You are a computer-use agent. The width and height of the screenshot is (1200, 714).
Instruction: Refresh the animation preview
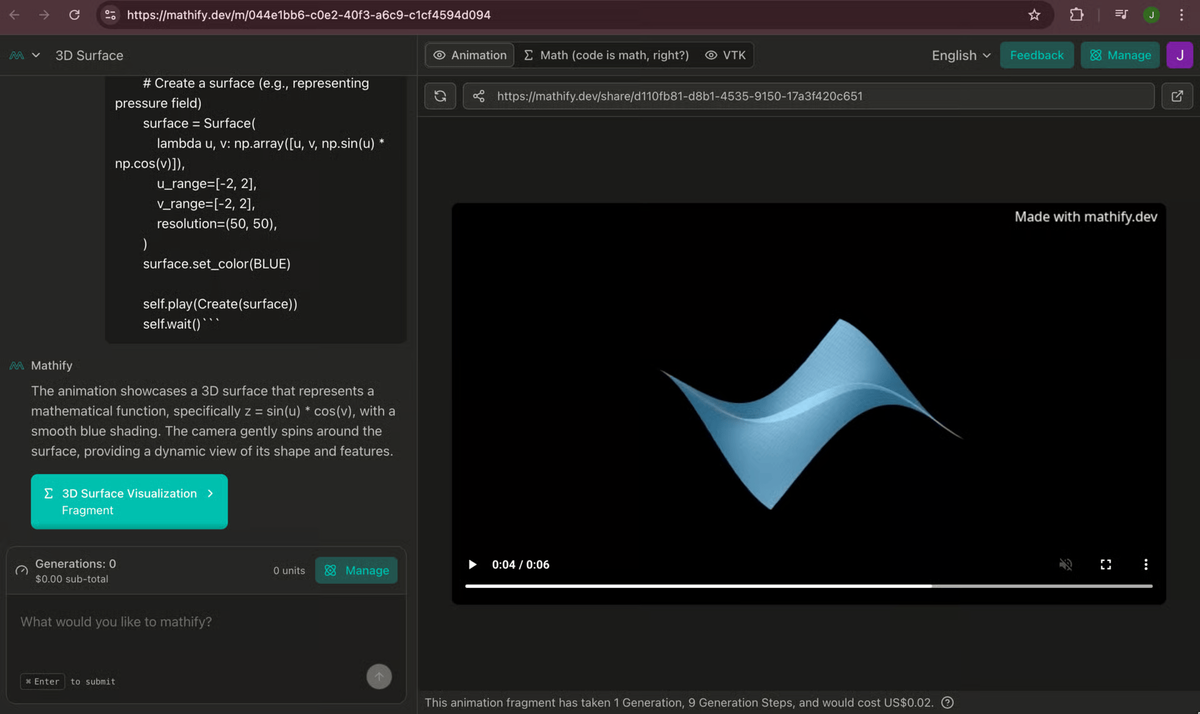point(441,96)
